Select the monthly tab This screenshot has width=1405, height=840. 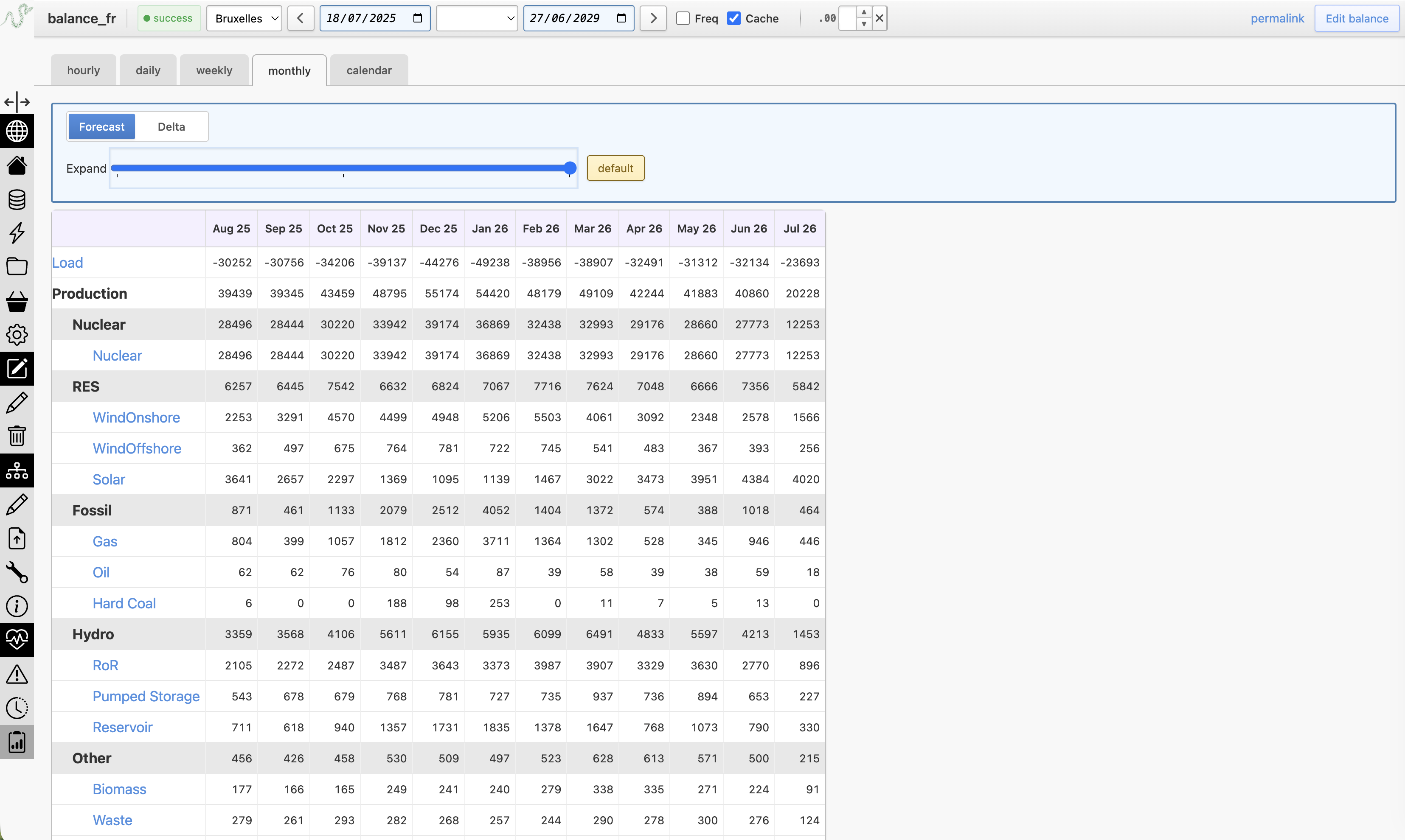click(289, 70)
